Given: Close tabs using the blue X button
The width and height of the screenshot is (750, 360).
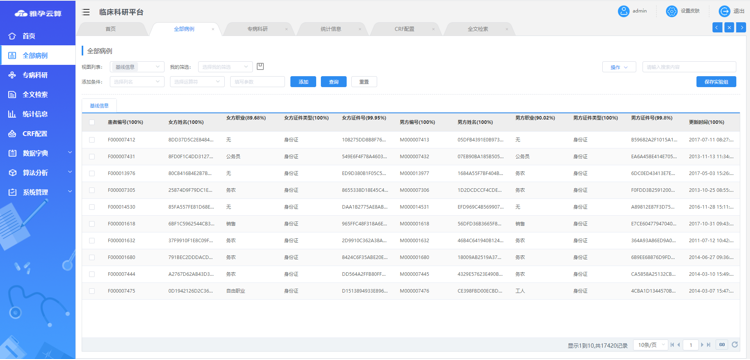Looking at the screenshot, I should coord(729,27).
